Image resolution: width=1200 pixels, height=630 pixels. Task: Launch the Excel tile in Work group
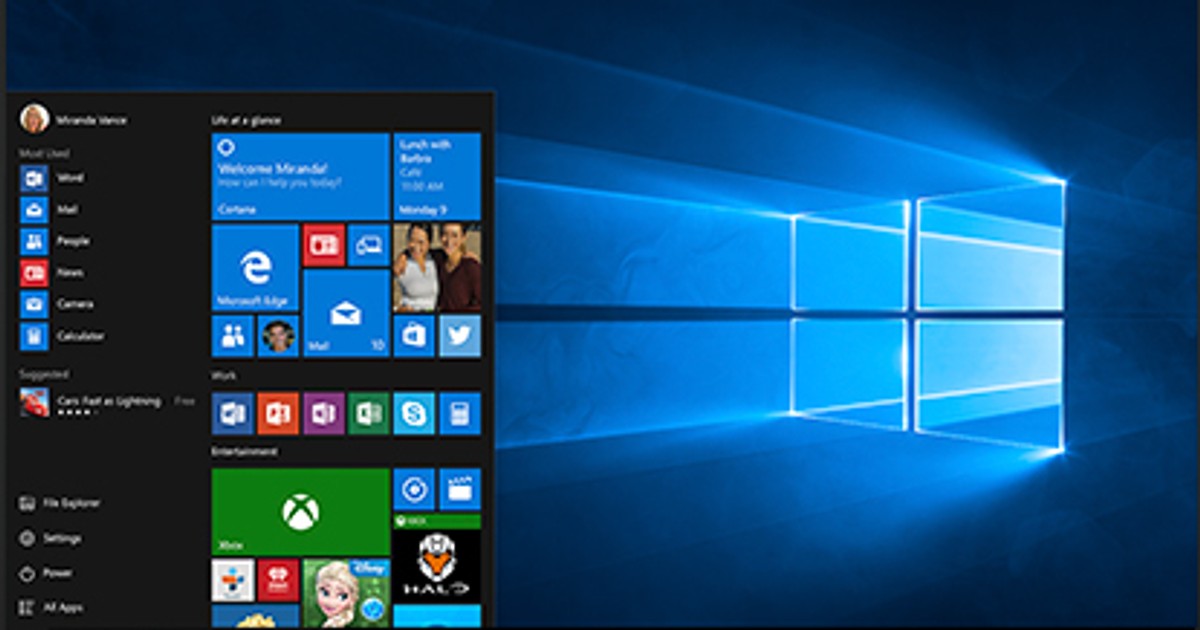click(369, 413)
